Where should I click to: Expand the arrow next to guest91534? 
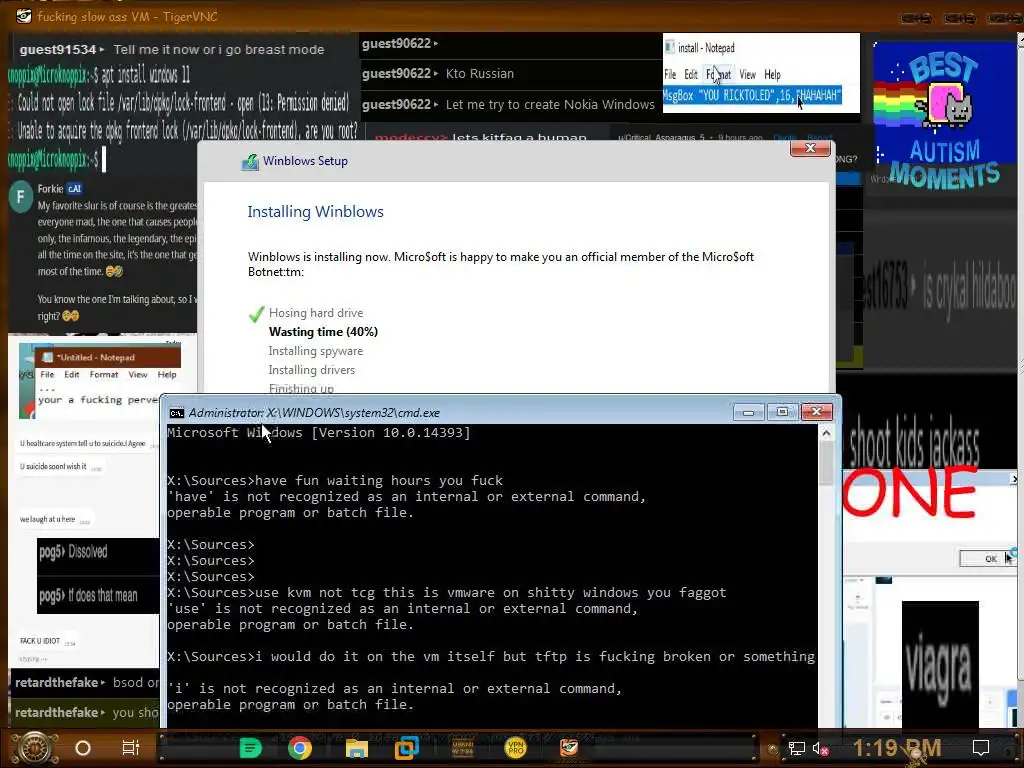(102, 50)
